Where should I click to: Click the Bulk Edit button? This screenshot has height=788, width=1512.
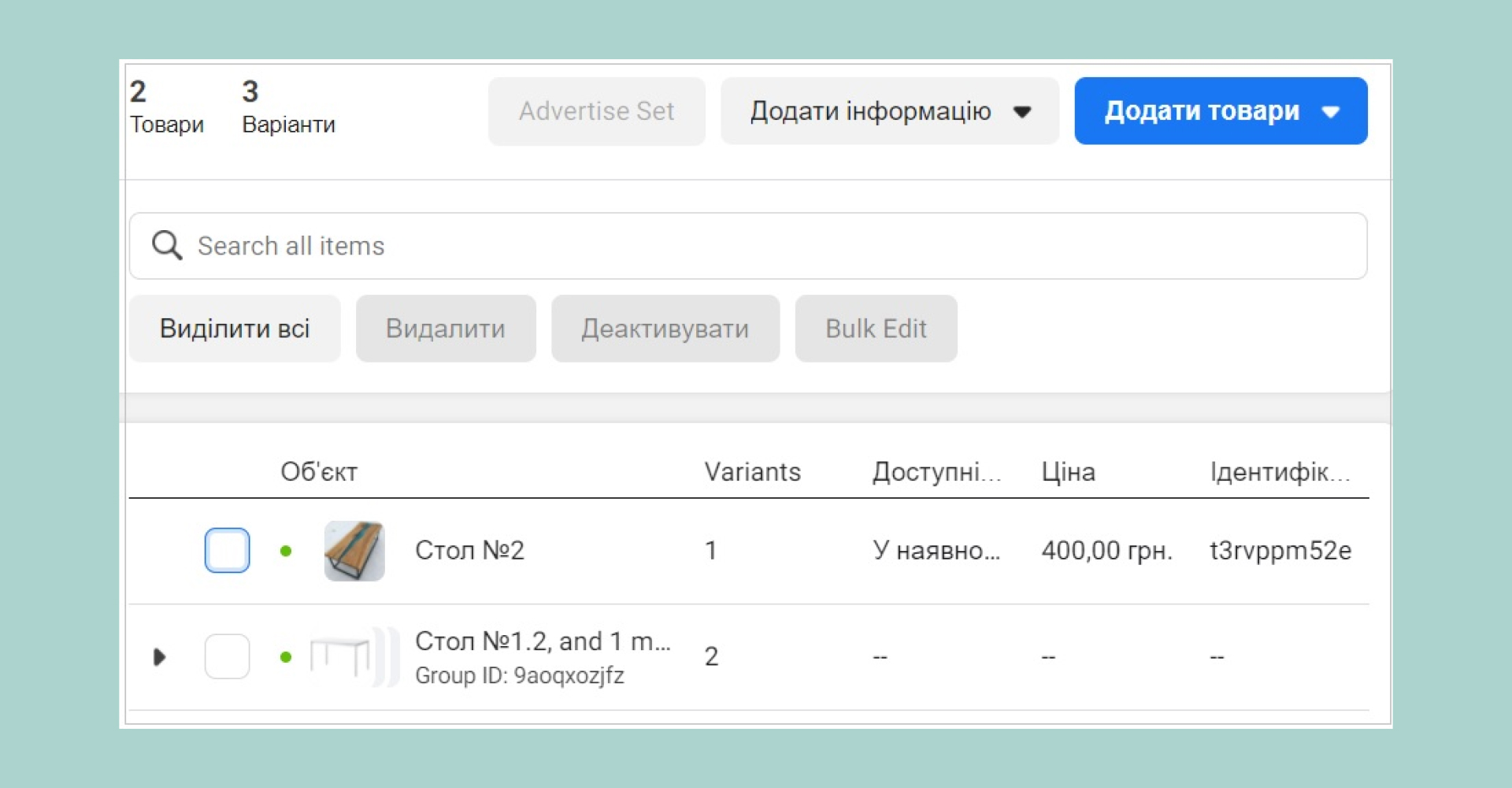tap(876, 329)
